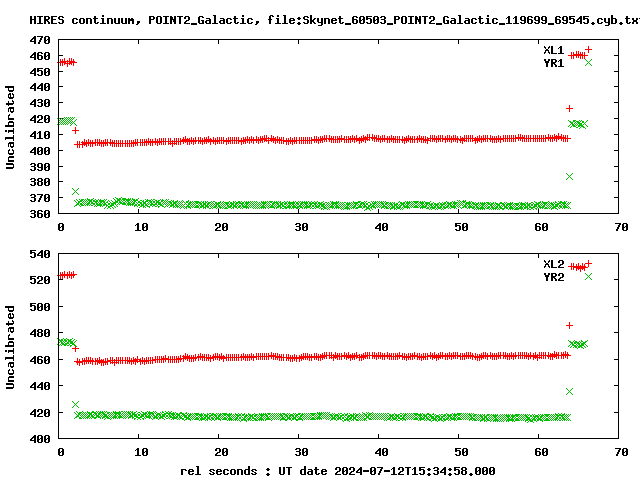This screenshot has height=480, width=640.
Task: Select the YR1 legend label
Action: [553, 63]
